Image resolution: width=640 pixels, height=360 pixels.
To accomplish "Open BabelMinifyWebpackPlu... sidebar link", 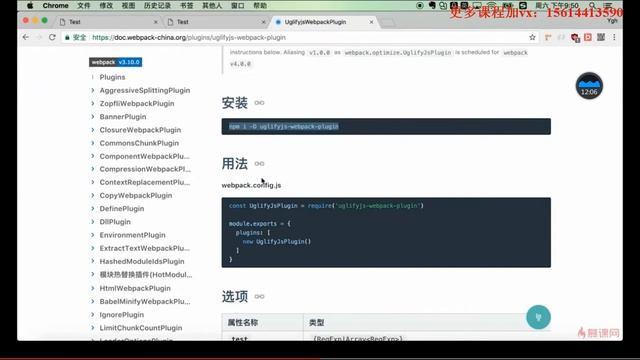I will (144, 301).
